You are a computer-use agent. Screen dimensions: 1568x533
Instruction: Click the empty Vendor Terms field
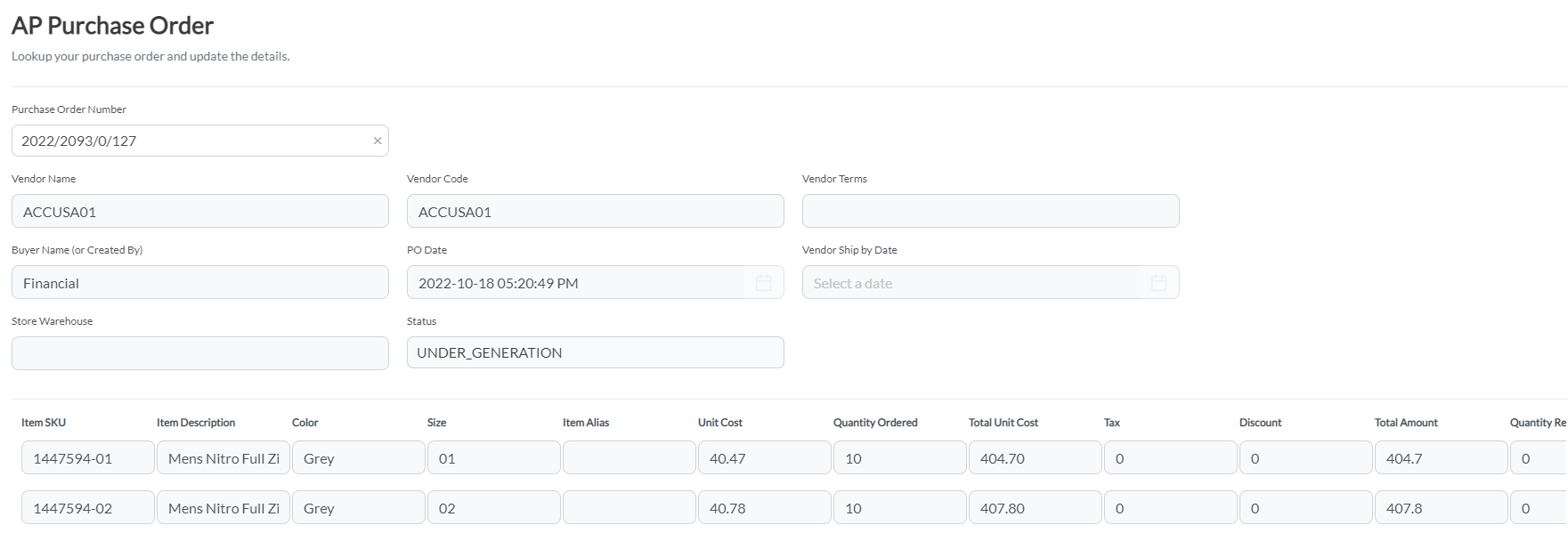pyautogui.click(x=991, y=211)
